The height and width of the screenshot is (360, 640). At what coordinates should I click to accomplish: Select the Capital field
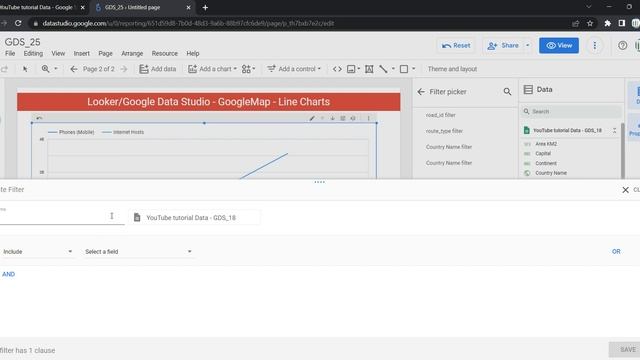click(543, 154)
